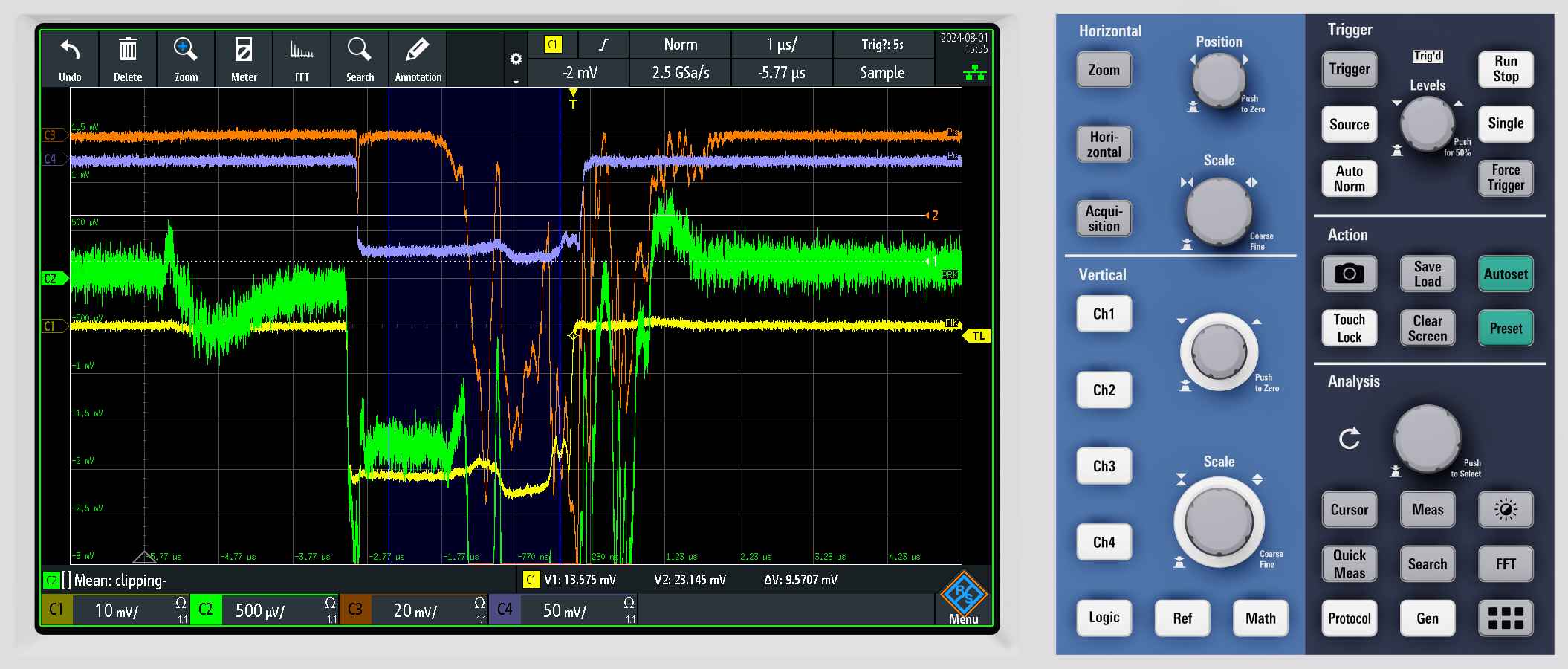Open the apps grid button
1568x669 pixels.
click(1506, 618)
